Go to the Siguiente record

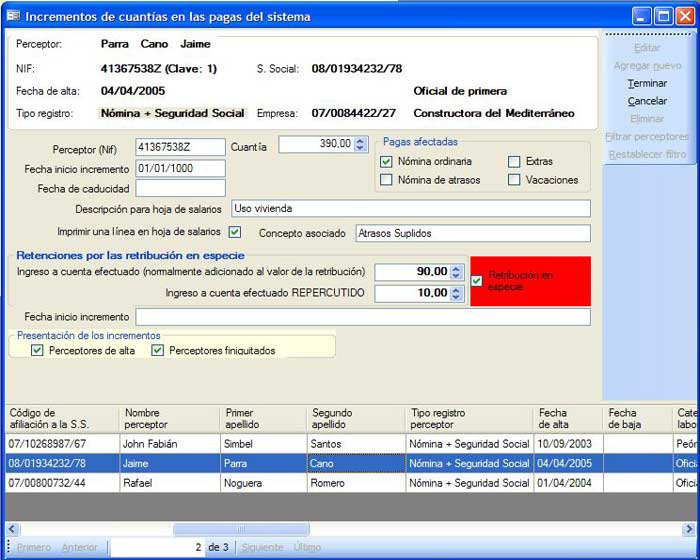tap(263, 547)
